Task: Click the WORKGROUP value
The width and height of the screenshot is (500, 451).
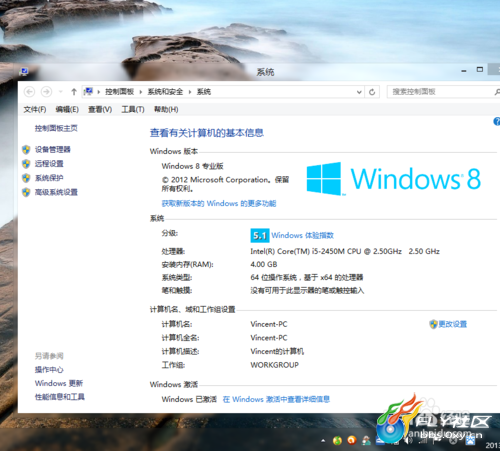Action: point(274,365)
